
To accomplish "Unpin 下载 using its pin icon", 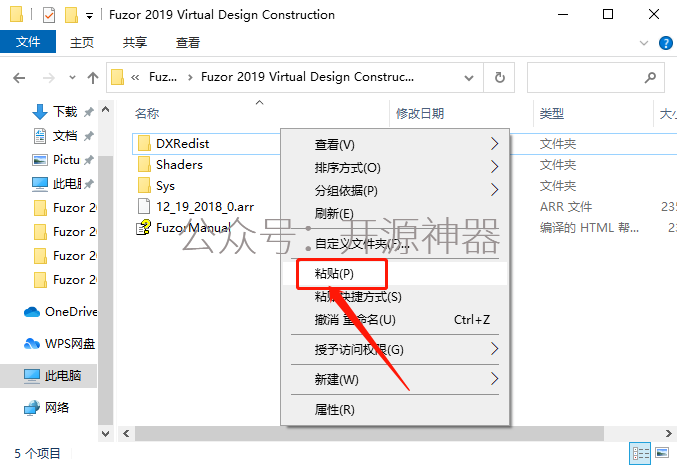I will 89,112.
